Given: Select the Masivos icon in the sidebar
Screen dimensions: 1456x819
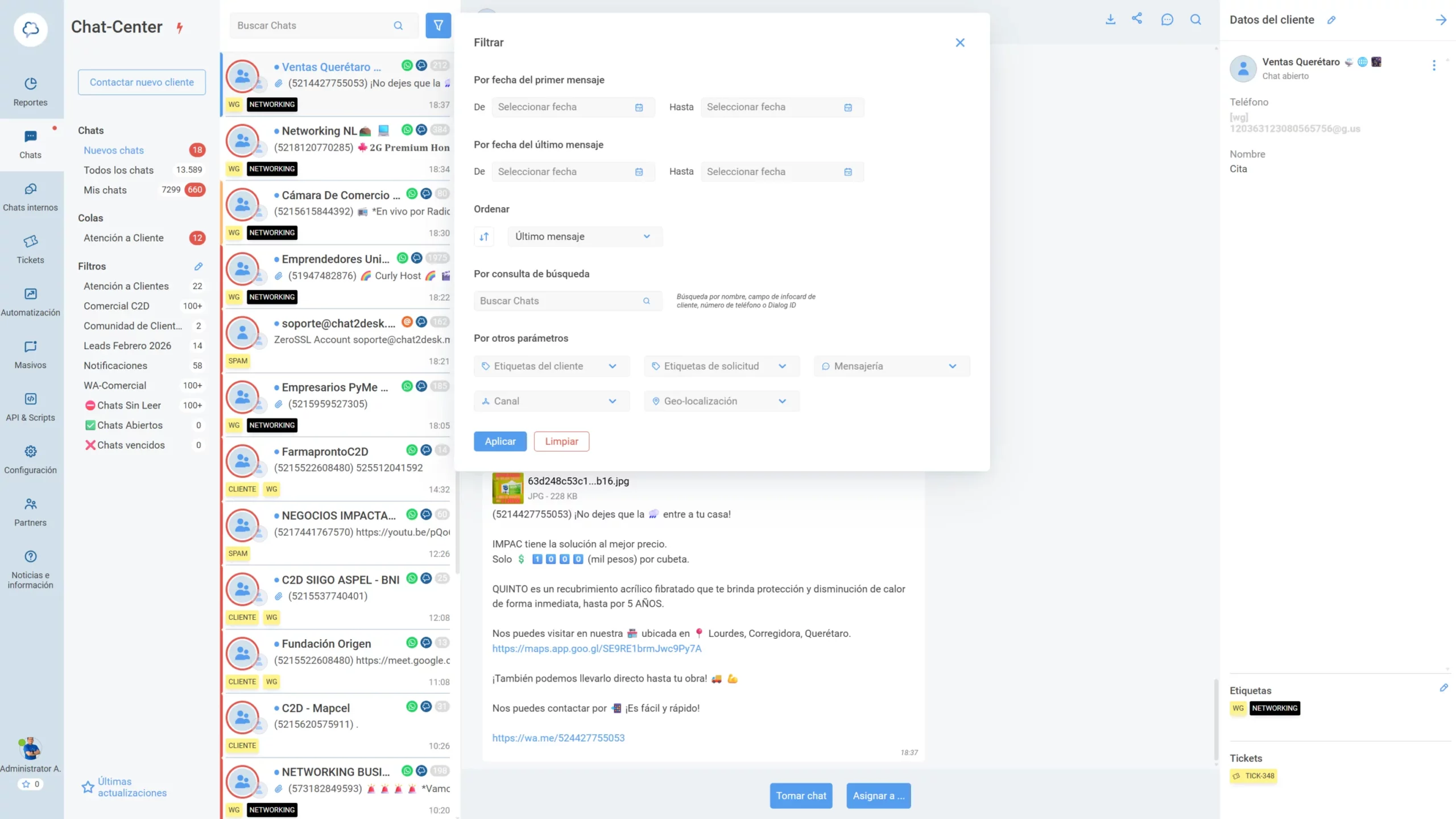Looking at the screenshot, I should pos(30,354).
